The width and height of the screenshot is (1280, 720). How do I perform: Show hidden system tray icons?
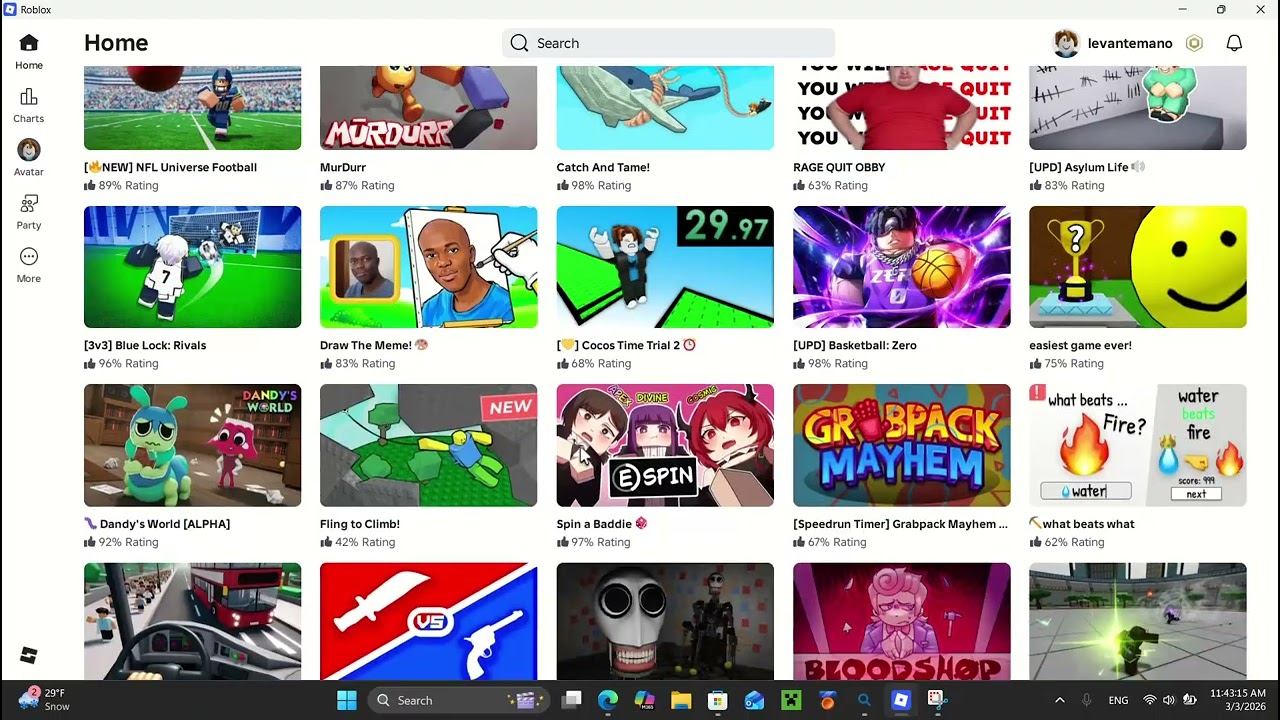1060,700
